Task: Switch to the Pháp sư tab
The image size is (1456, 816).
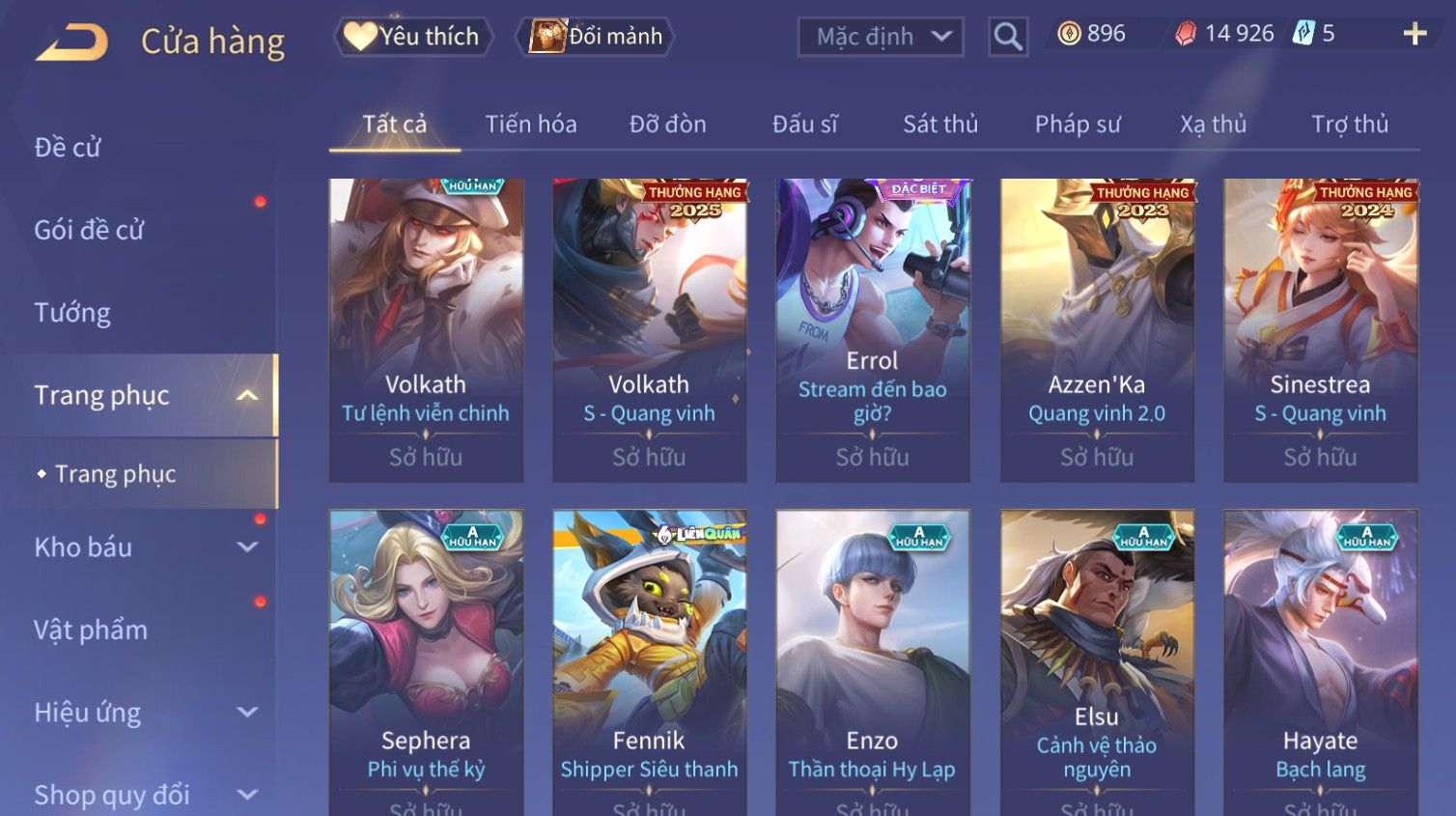Action: click(x=1078, y=125)
